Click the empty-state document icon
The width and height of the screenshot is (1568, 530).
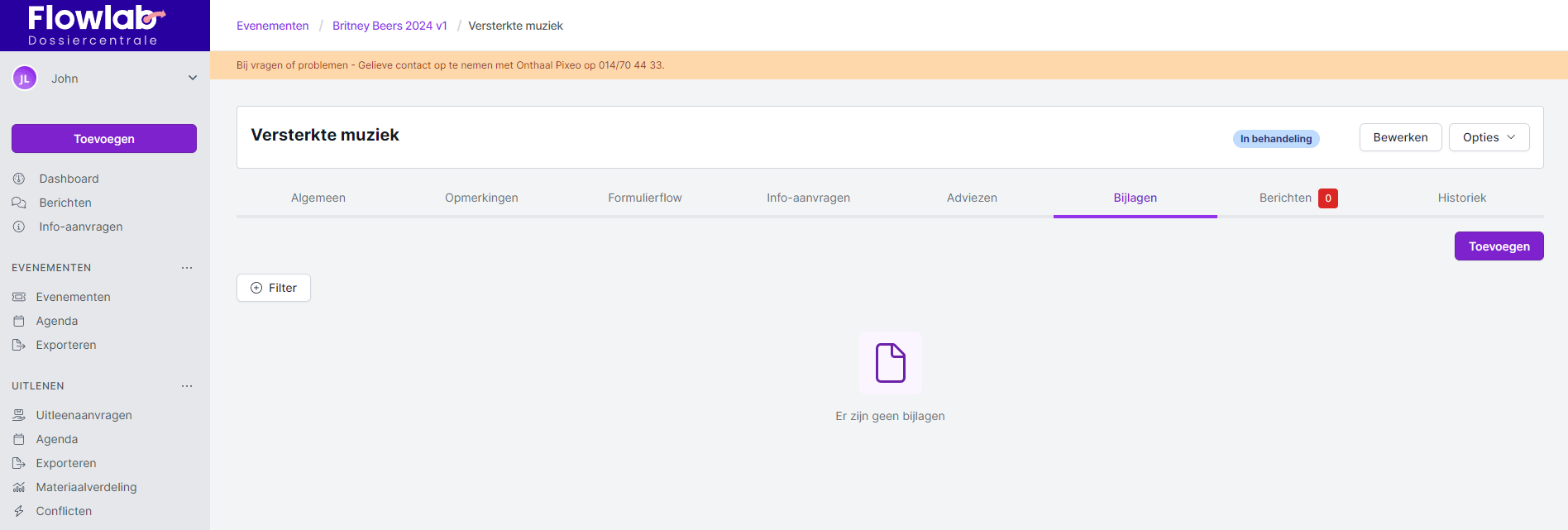(890, 363)
